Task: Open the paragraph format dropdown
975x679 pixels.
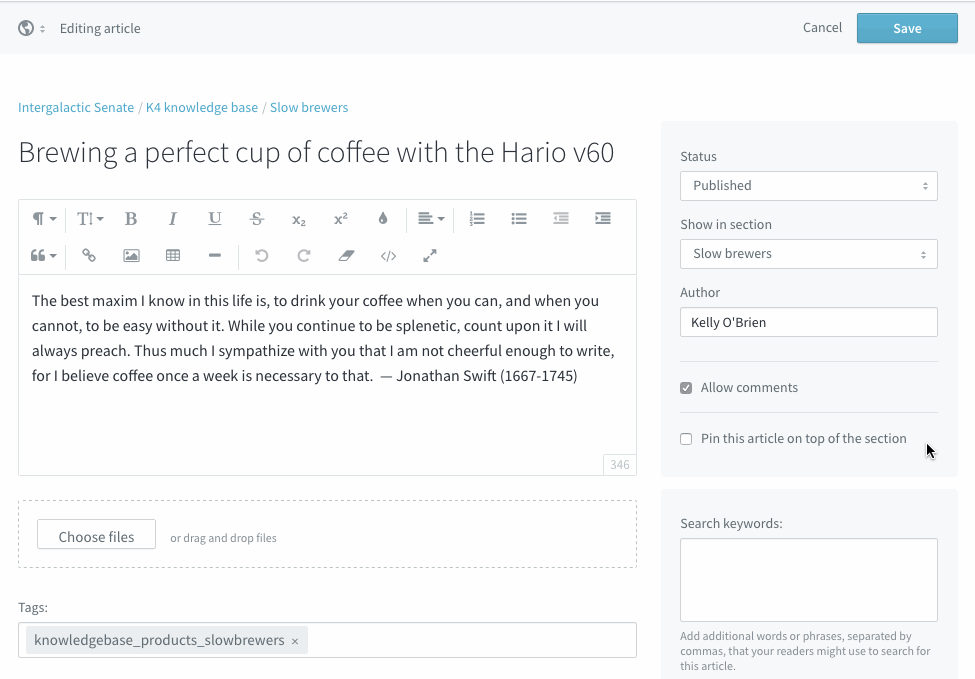Action: point(44,219)
